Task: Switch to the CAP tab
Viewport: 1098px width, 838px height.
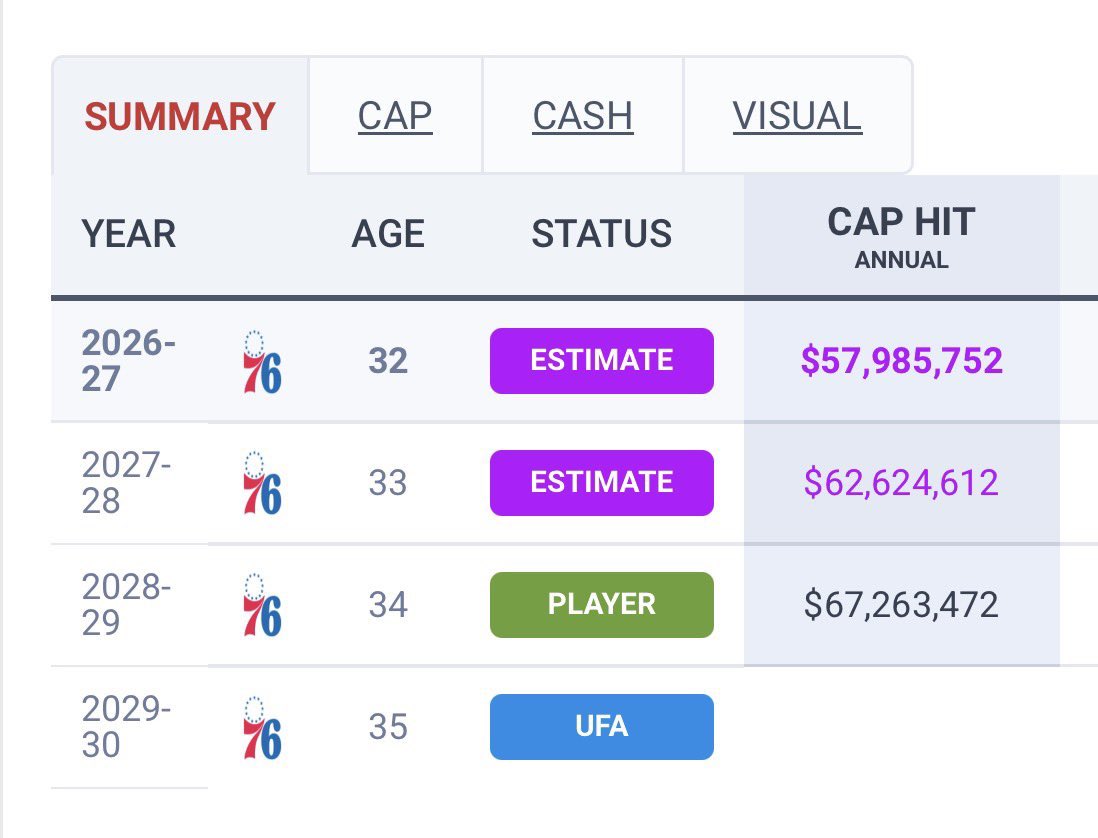Action: [x=395, y=116]
